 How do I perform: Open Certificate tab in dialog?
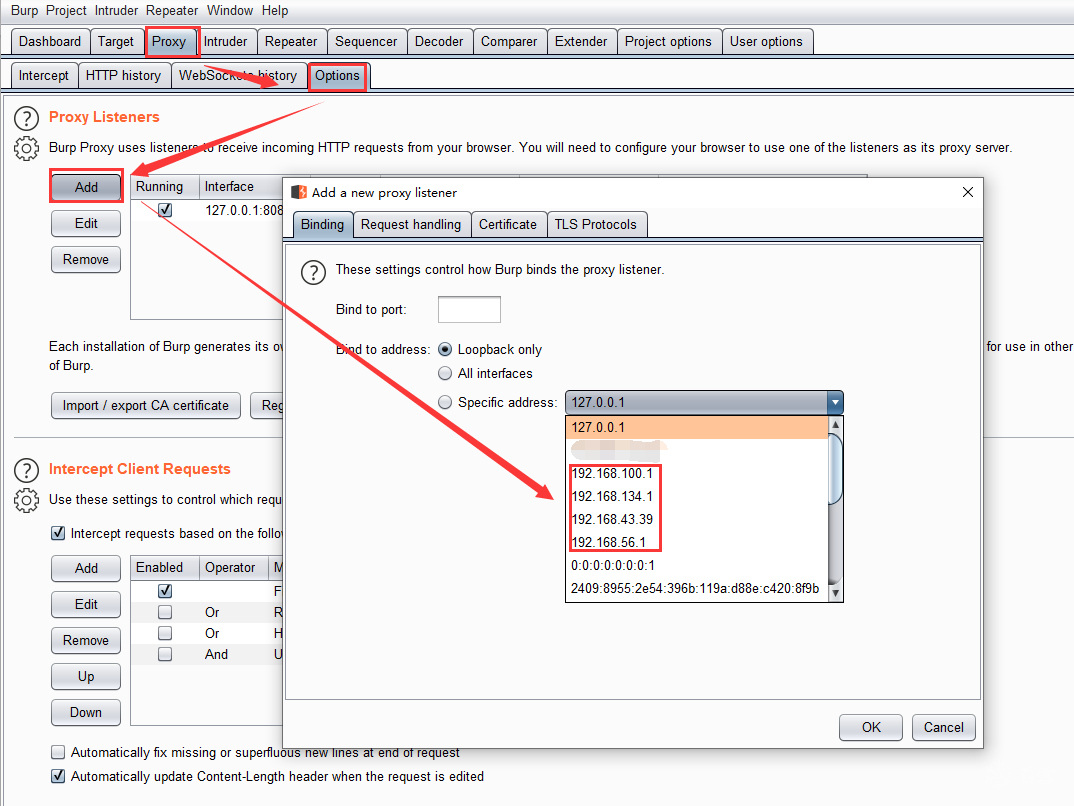[508, 224]
